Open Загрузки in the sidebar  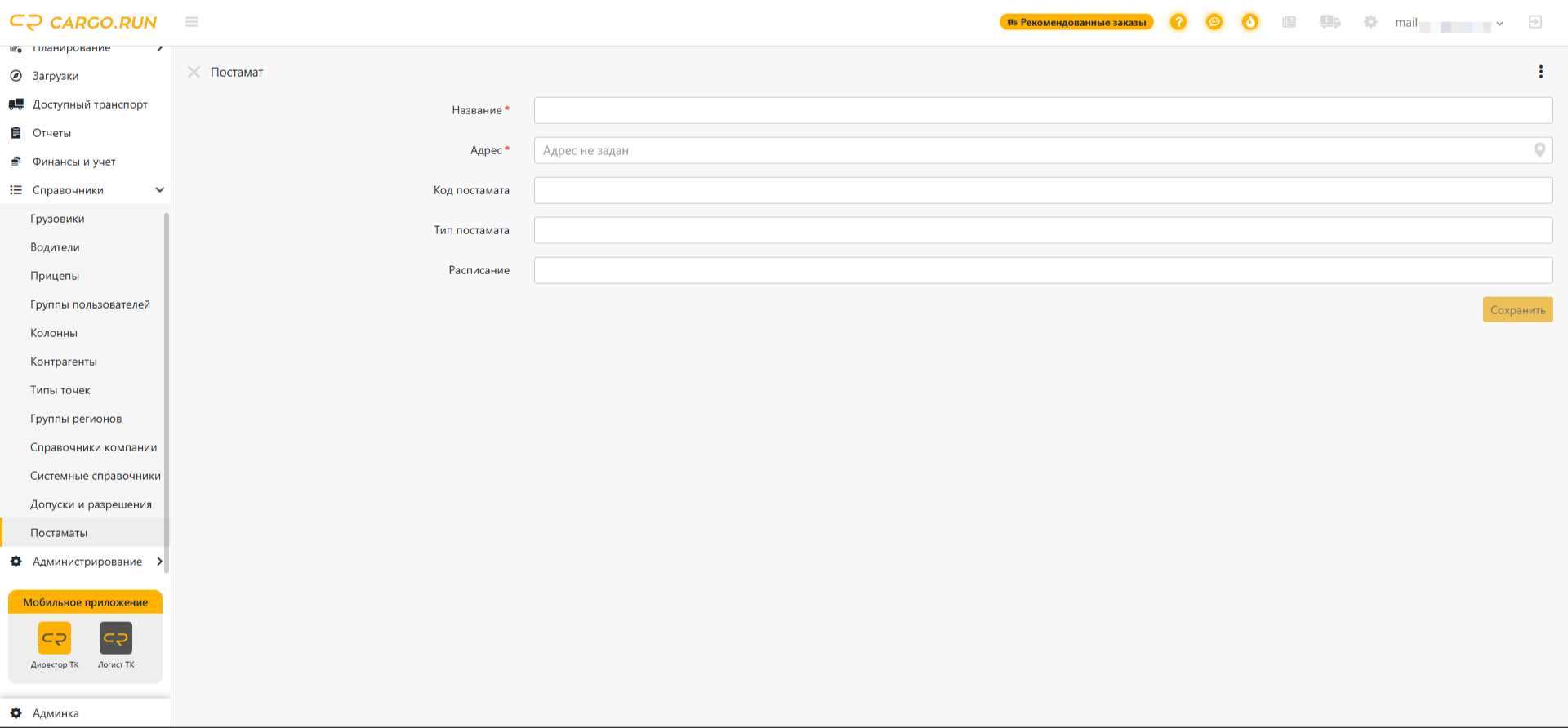(x=56, y=76)
